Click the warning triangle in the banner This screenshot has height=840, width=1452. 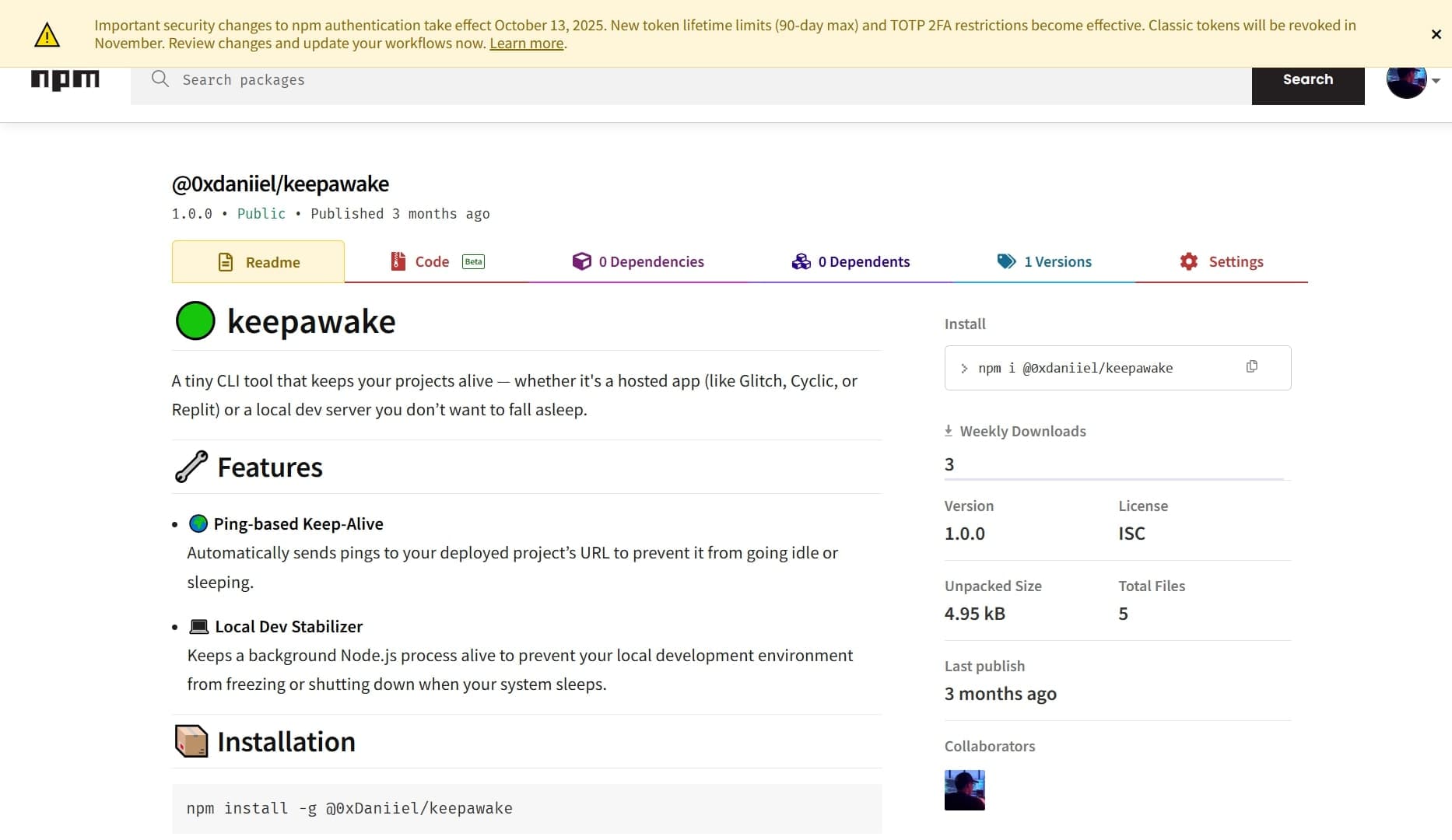47,33
